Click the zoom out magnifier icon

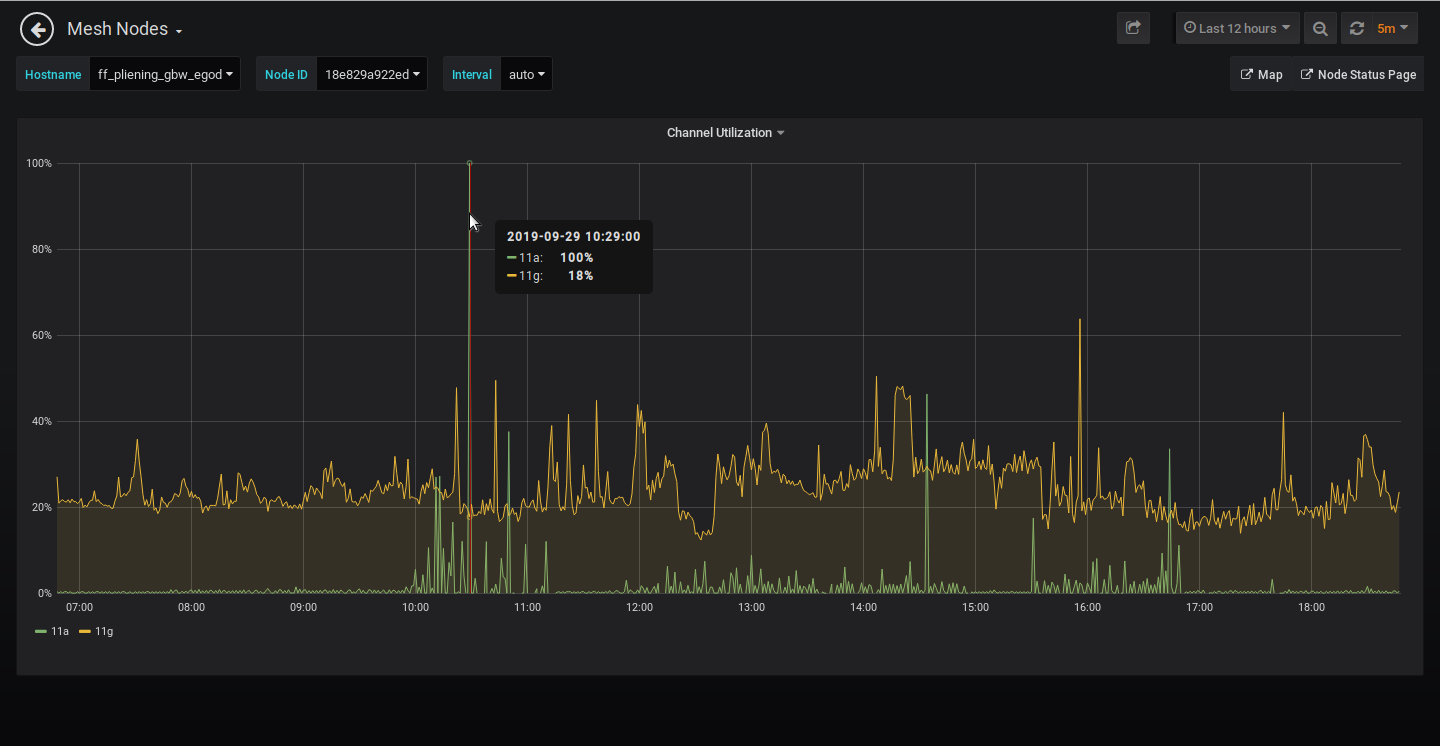point(1320,29)
